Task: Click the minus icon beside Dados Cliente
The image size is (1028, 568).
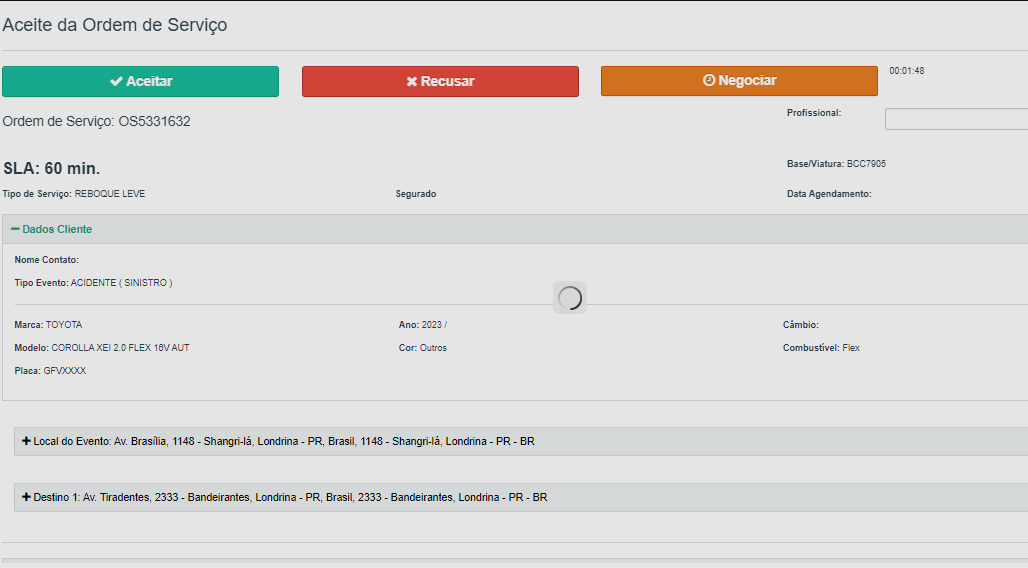Action: pos(15,229)
